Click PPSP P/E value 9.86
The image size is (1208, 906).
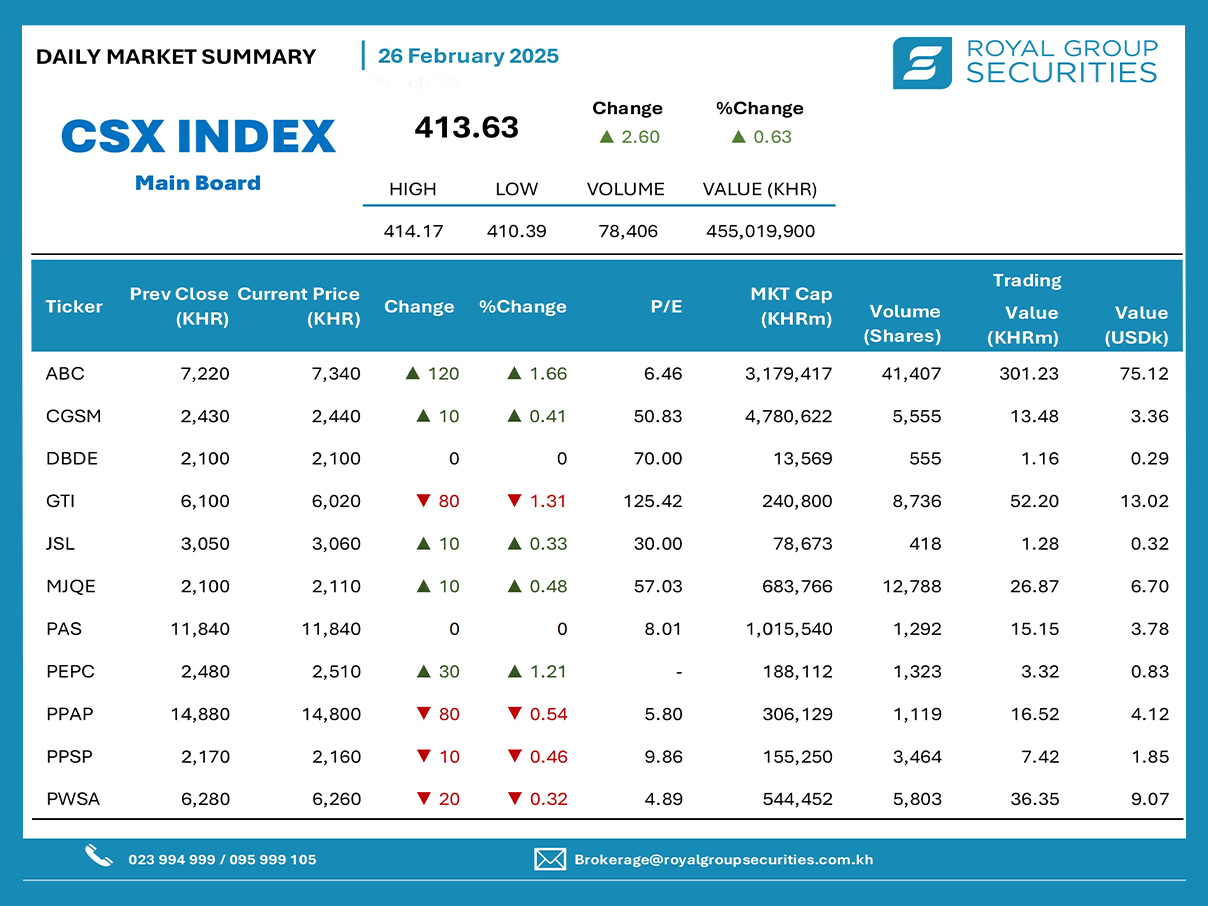(664, 756)
